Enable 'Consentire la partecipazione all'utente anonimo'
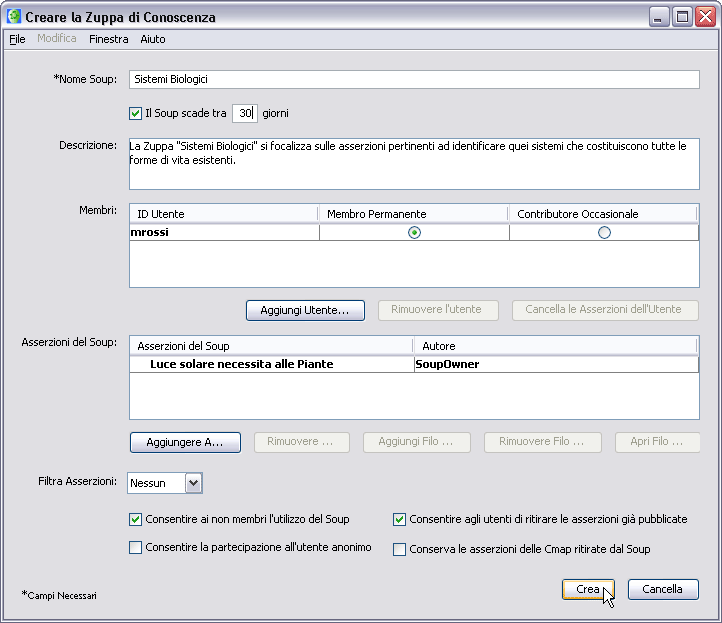 [136, 548]
